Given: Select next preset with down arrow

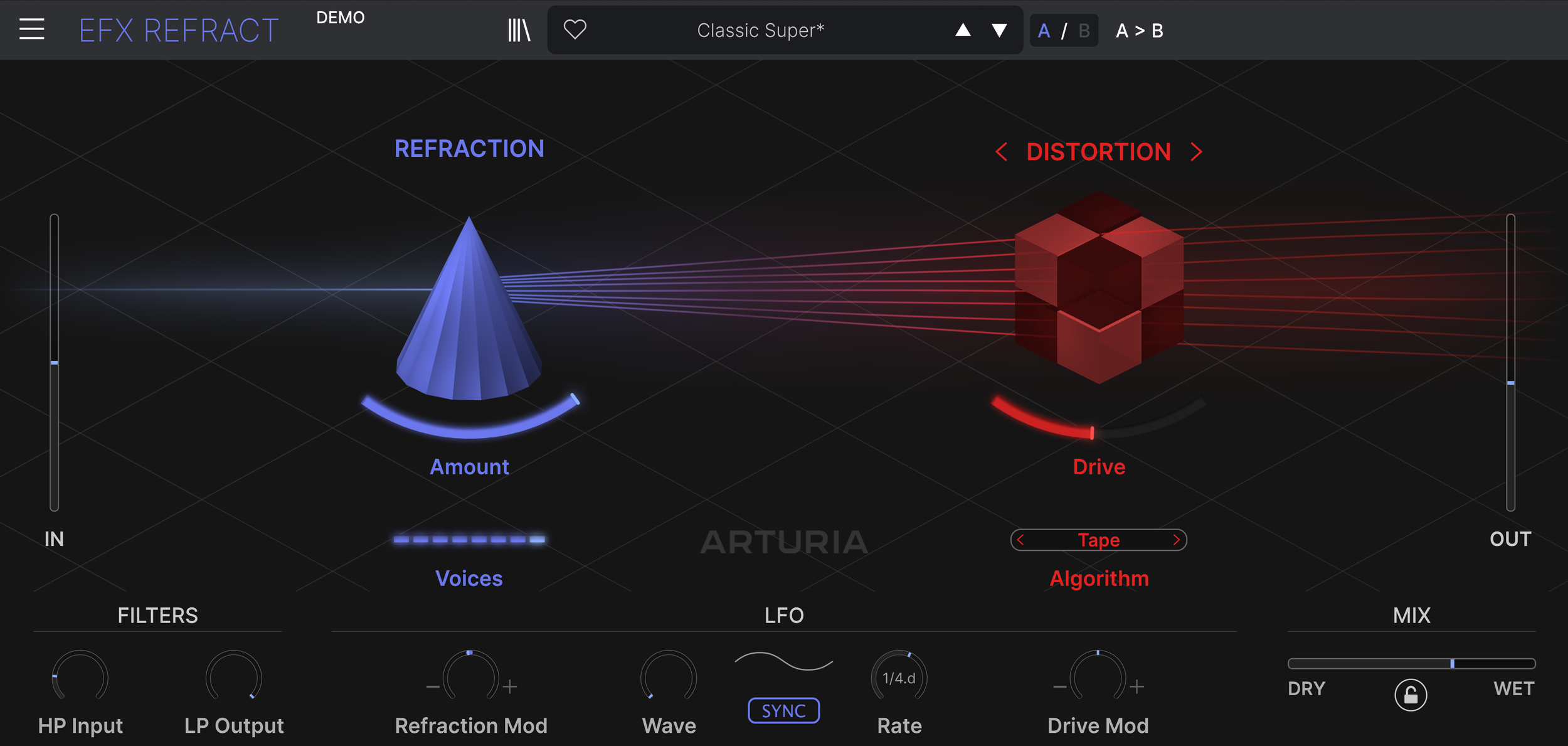Looking at the screenshot, I should [x=999, y=30].
